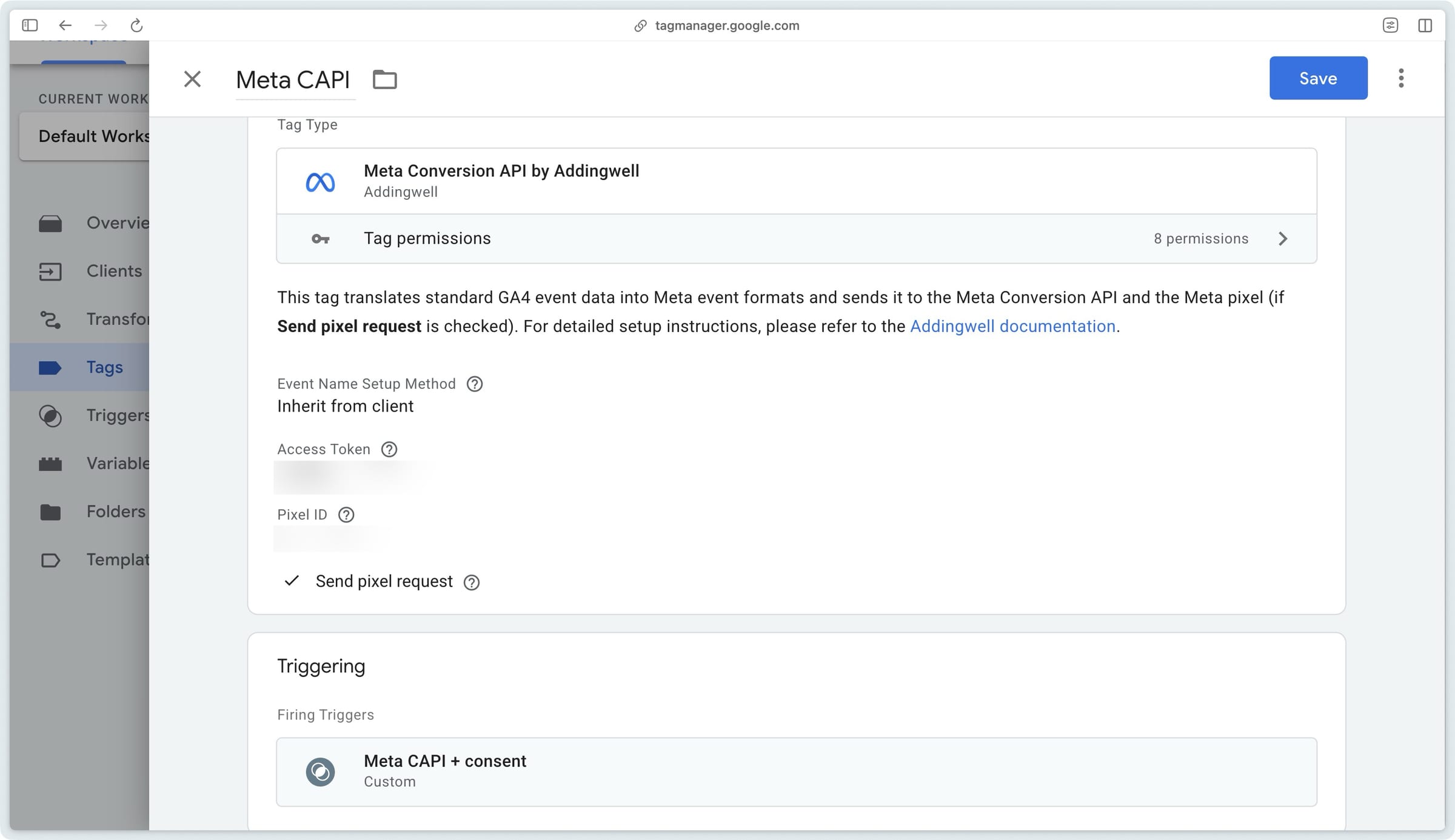The height and width of the screenshot is (840, 1455).
Task: Click the Tags sidebar icon
Action: pos(50,368)
